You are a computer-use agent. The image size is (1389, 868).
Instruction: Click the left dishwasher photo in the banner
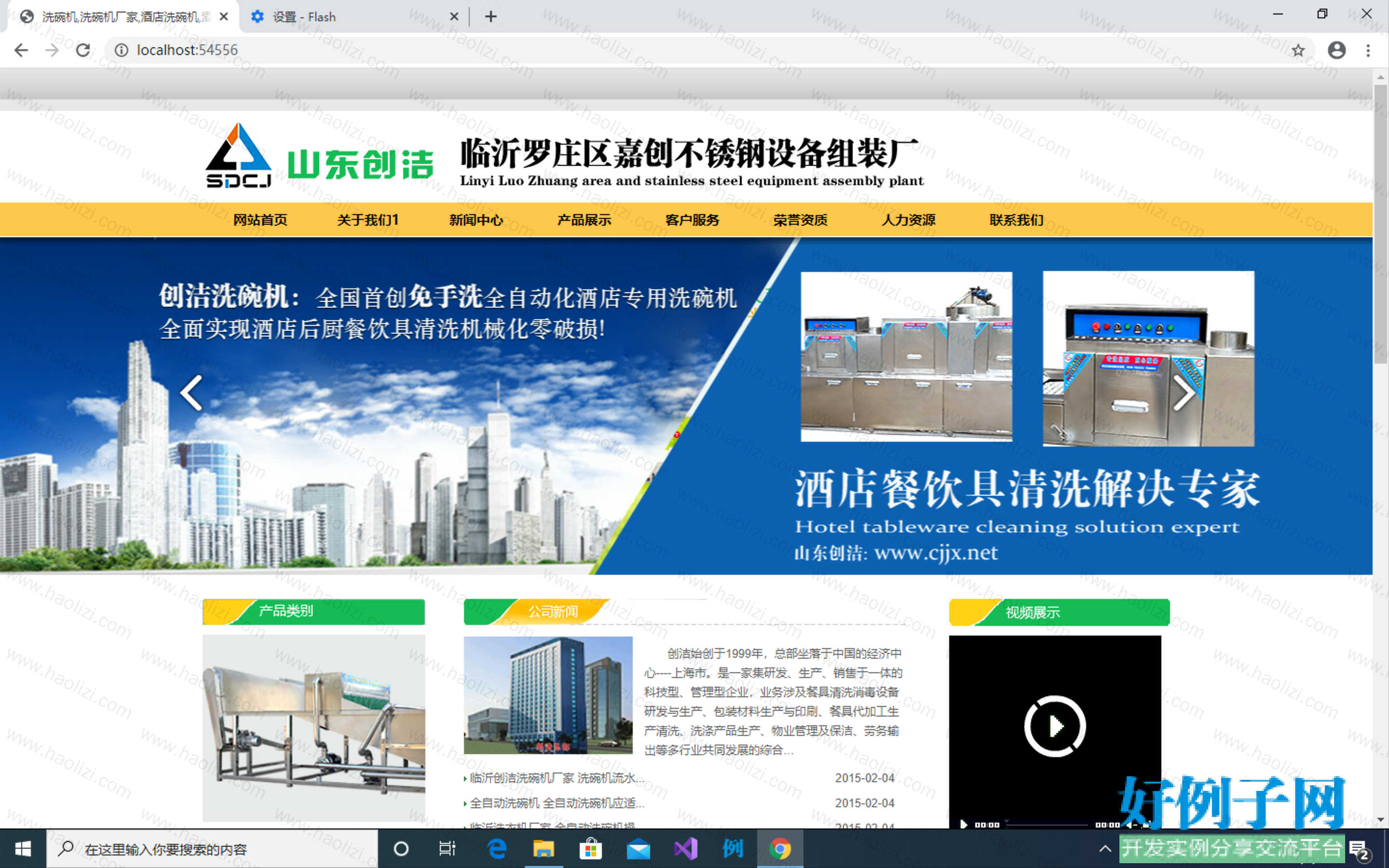(x=906, y=356)
